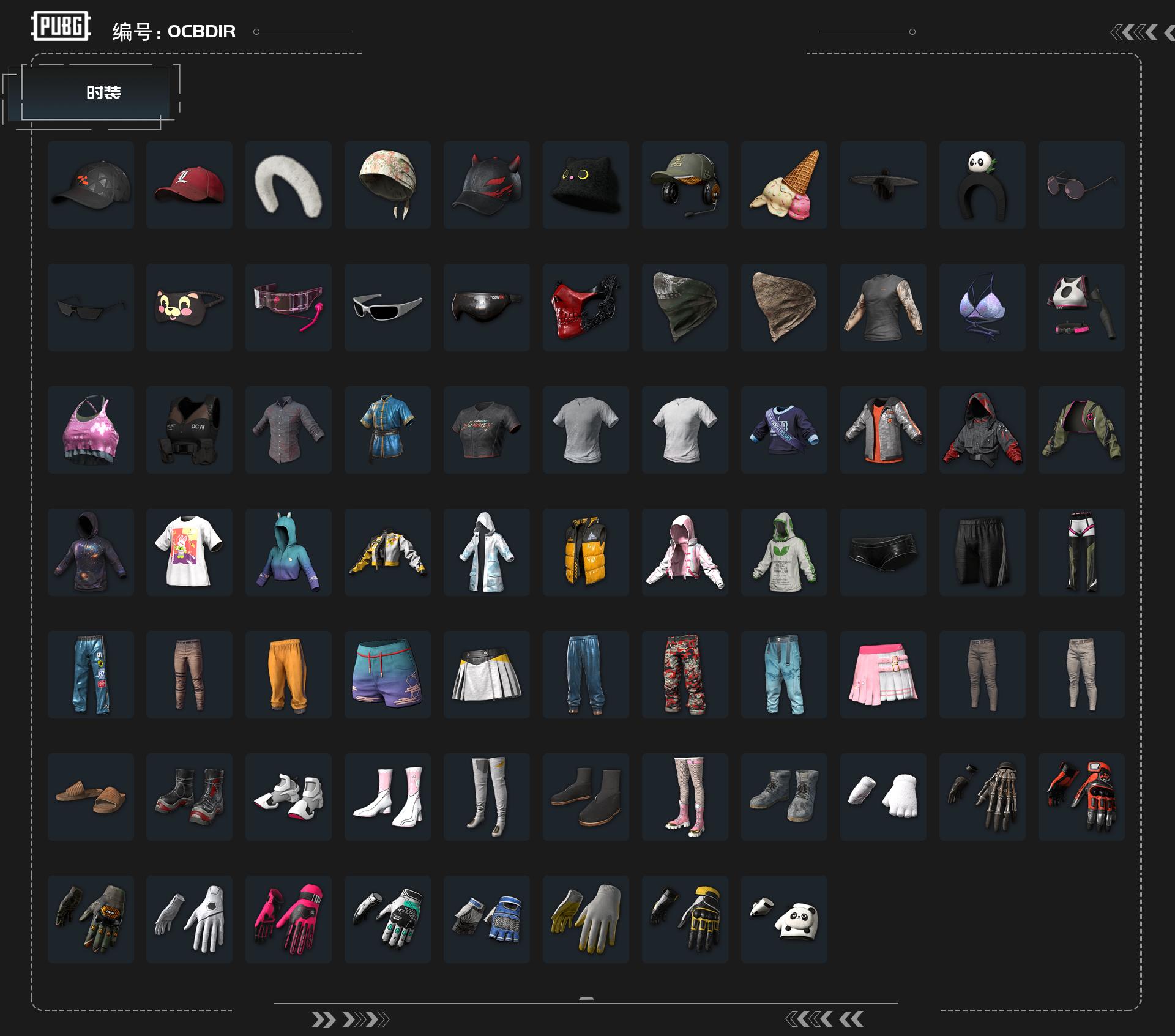Image resolution: width=1175 pixels, height=1036 pixels.
Task: Select the skeleton bone gloves
Action: click(x=982, y=797)
